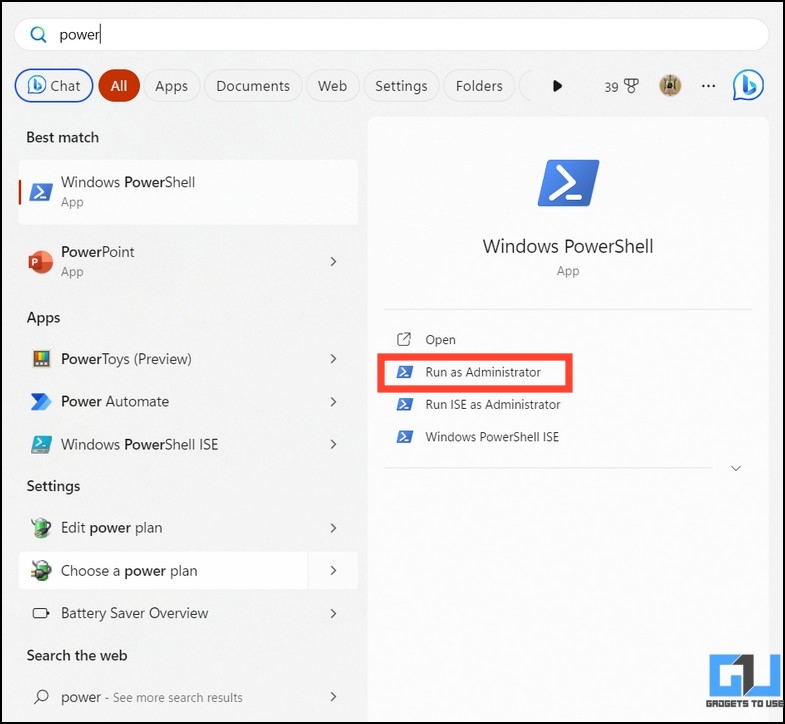
Task: Open the three-dots options menu
Action: point(708,86)
